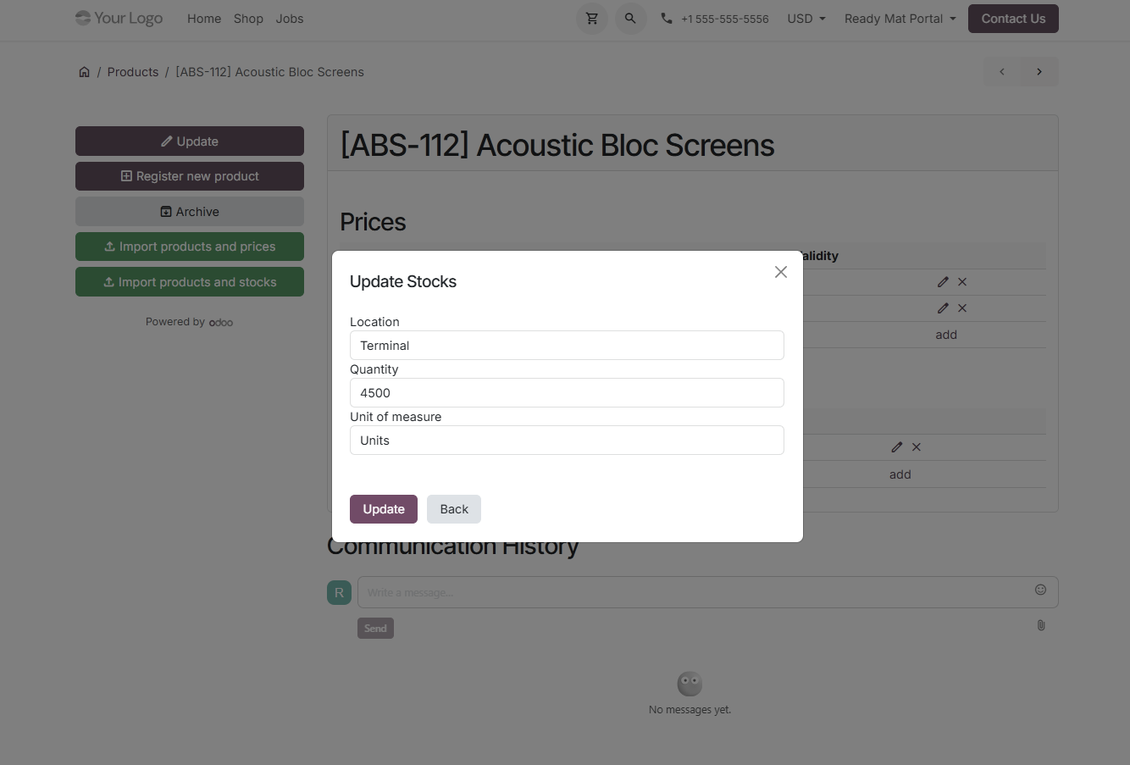Click the [ABS-112] Acoustic Bloc Screens breadcrumb
Image resolution: width=1130 pixels, height=765 pixels.
coord(270,72)
